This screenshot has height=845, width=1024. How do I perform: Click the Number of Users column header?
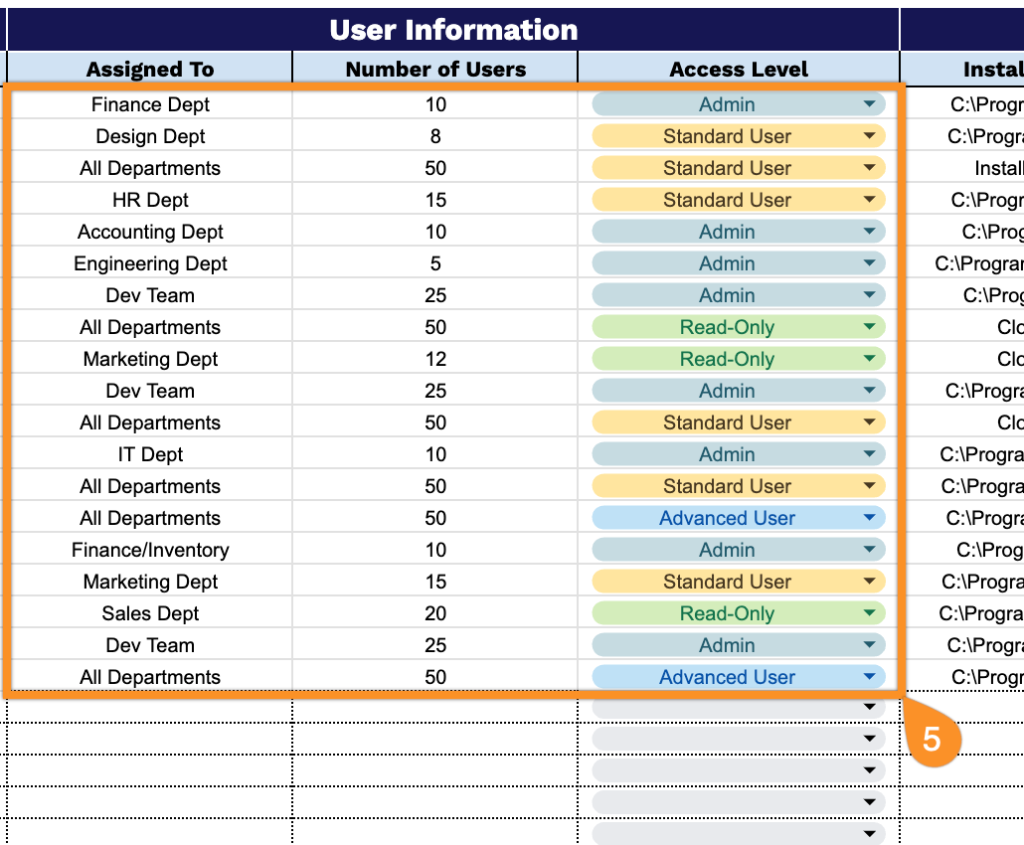click(435, 69)
